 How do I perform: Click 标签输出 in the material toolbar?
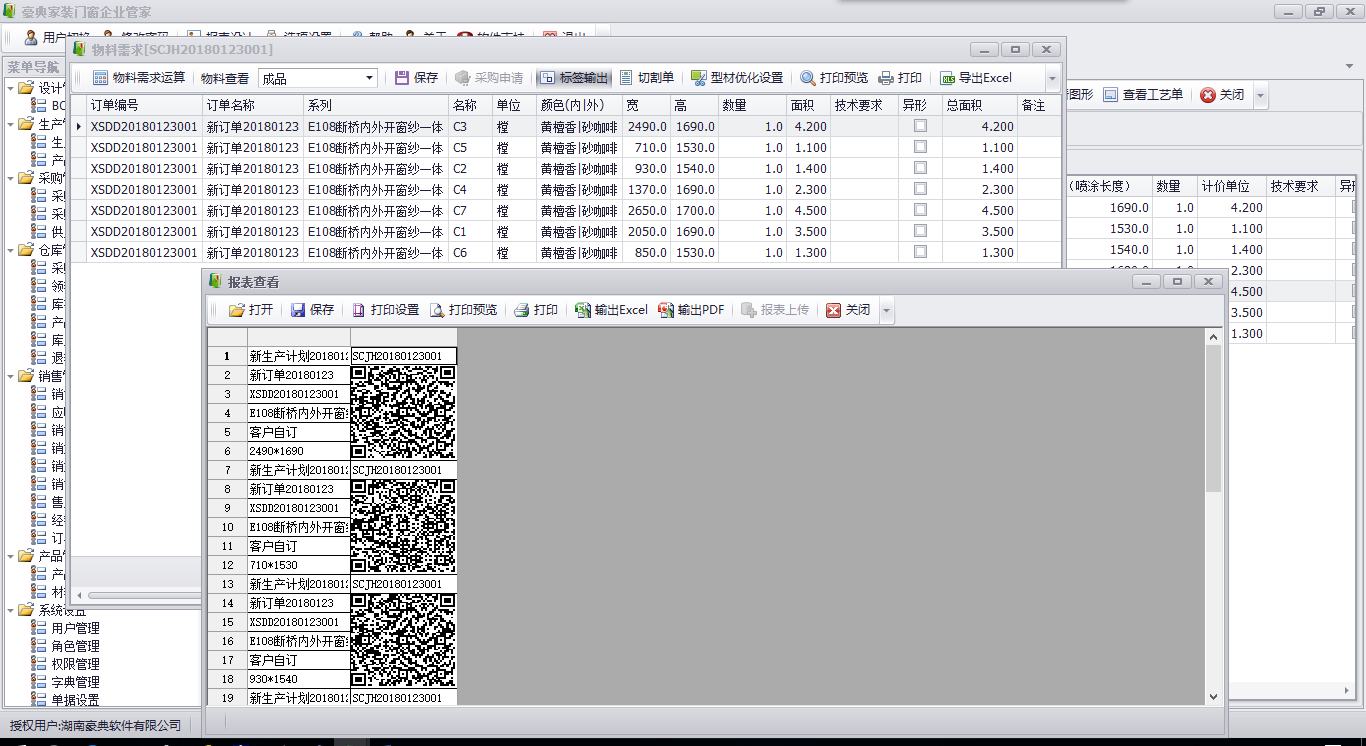tap(573, 78)
